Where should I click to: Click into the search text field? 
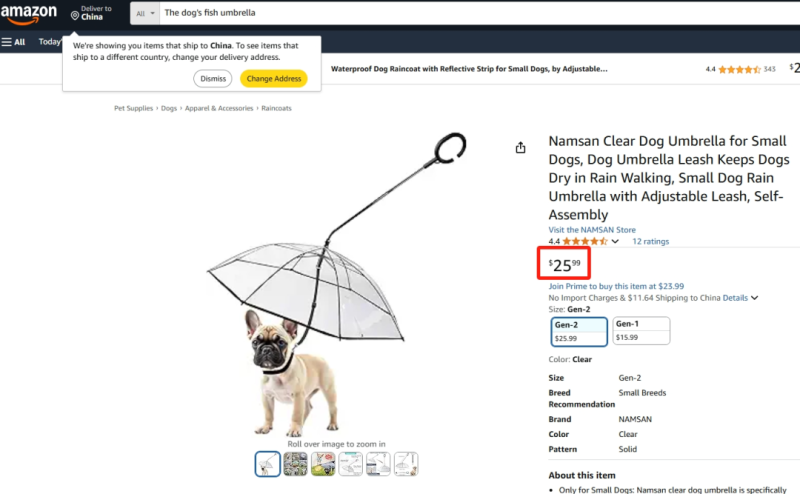[480, 13]
